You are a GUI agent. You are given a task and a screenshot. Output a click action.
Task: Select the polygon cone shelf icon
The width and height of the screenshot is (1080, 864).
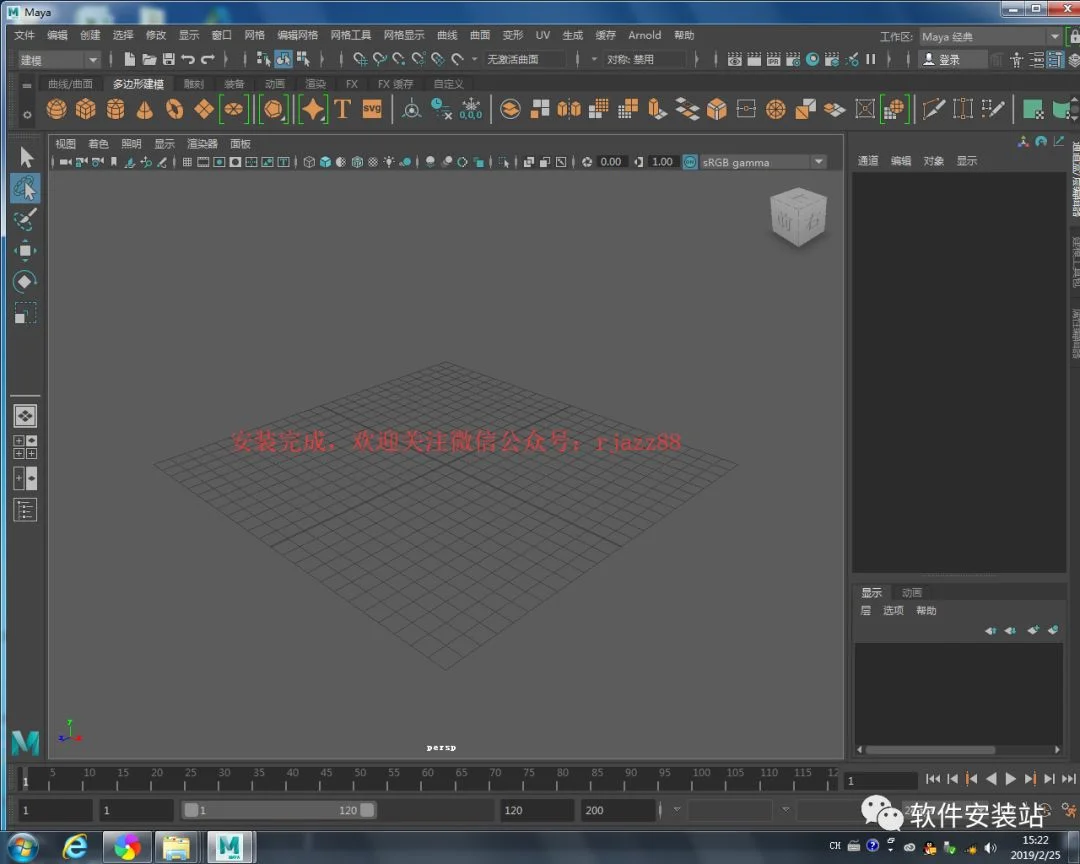(145, 109)
